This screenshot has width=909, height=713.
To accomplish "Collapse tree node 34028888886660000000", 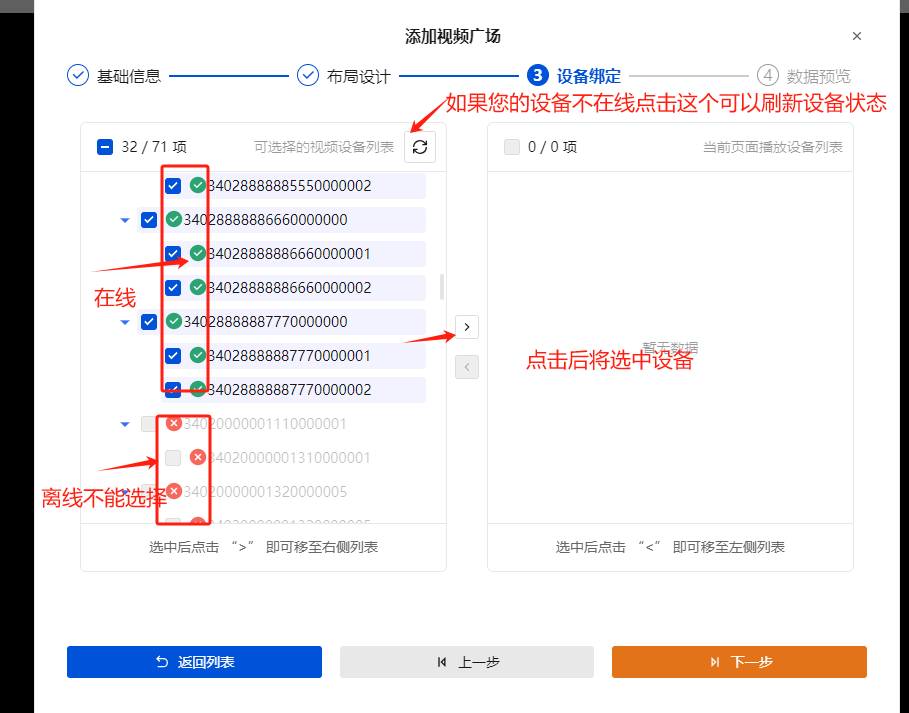I will click(125, 220).
